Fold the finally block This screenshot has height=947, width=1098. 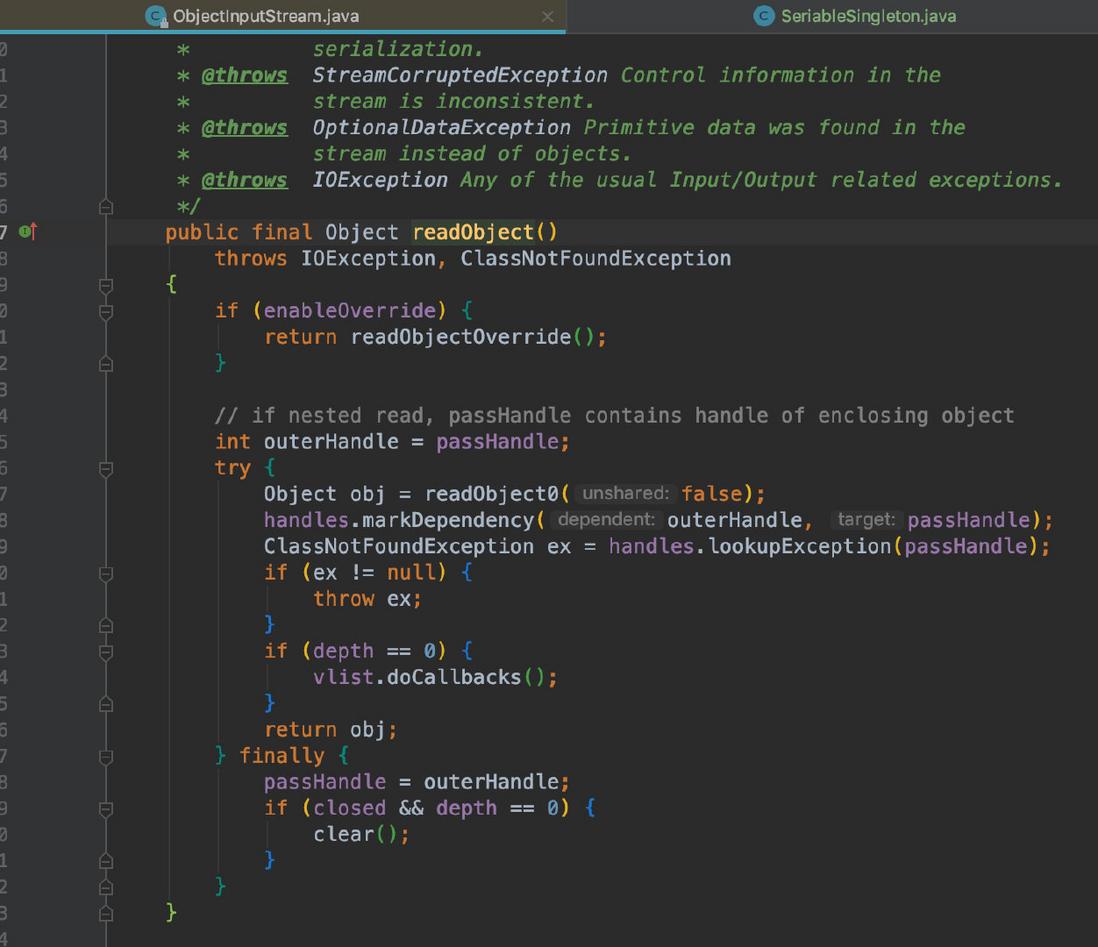click(106, 757)
